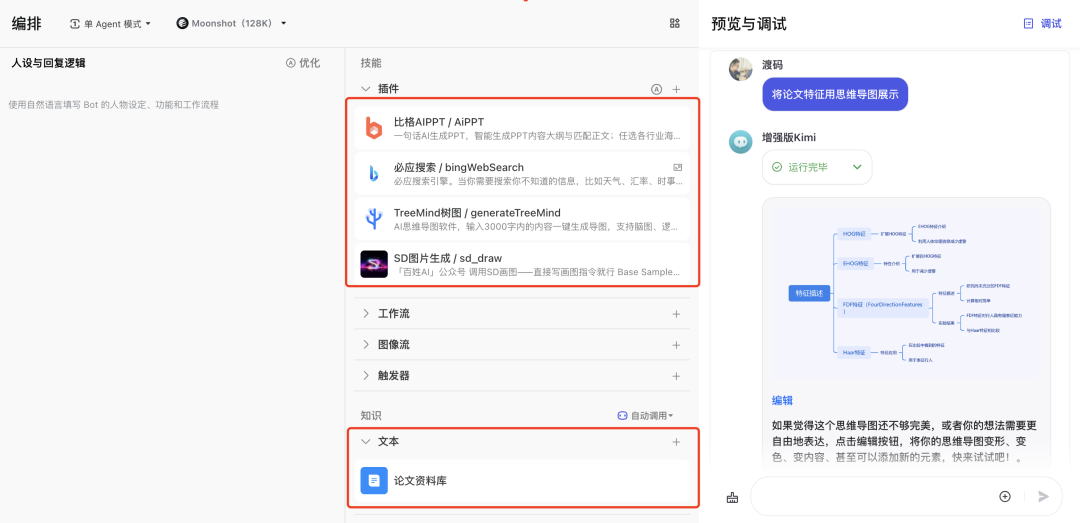
Task: Add an image flow via the 图像流 plus icon
Action: (676, 344)
